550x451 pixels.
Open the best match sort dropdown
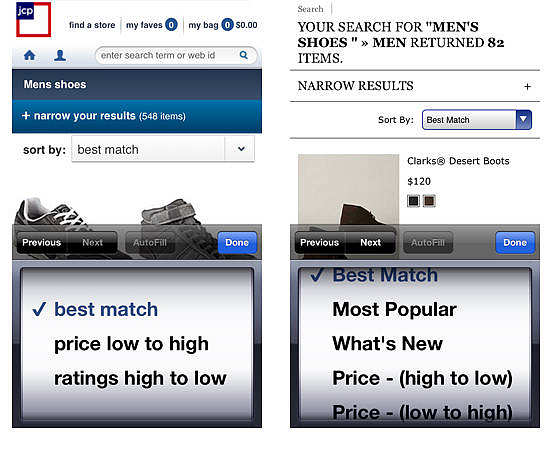(163, 149)
